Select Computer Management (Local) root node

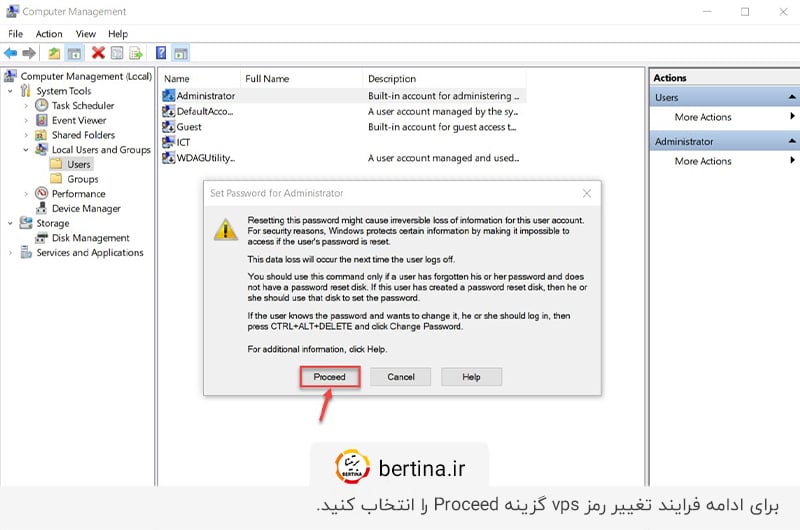86,76
